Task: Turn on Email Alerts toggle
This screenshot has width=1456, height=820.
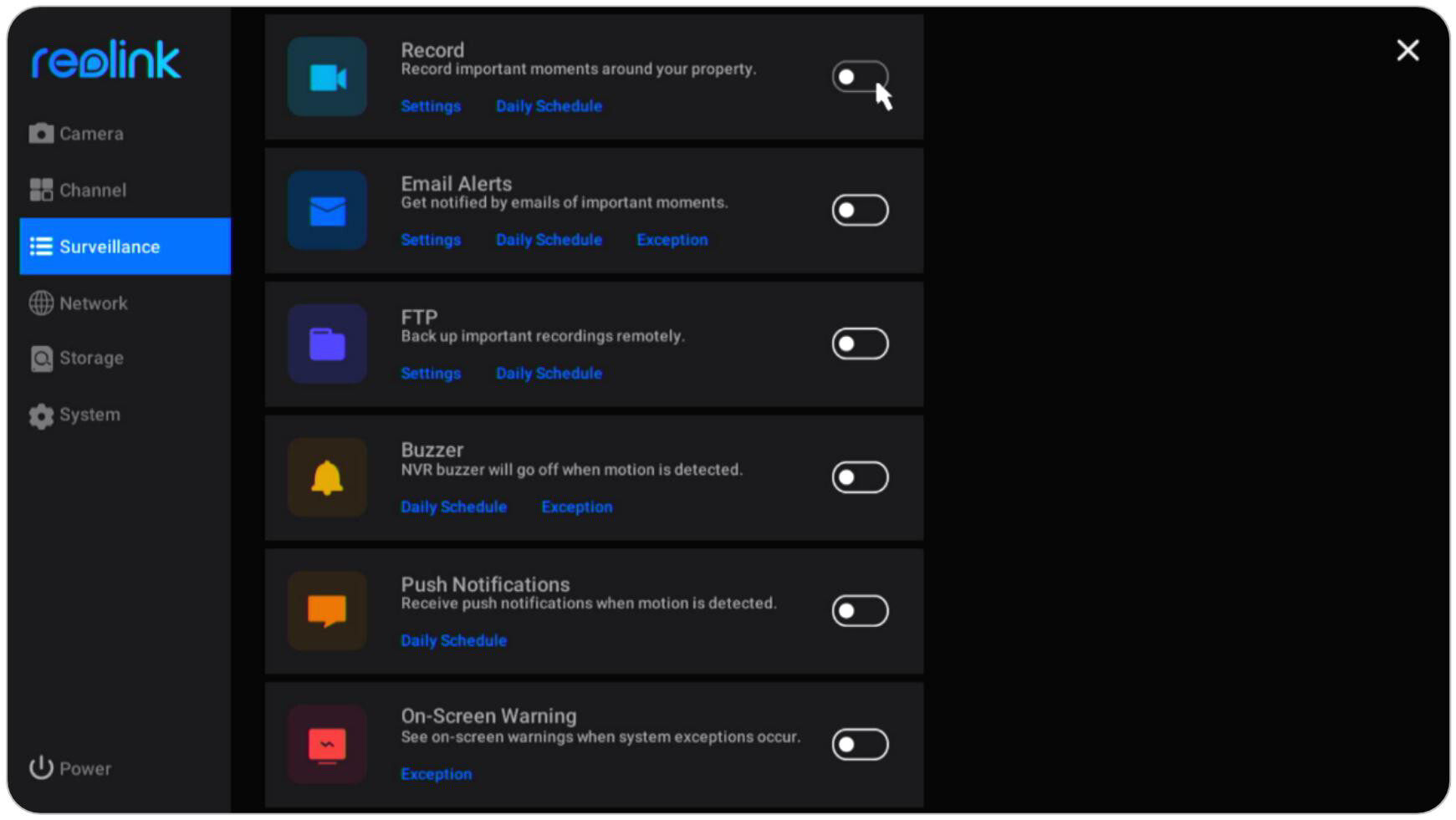Action: pos(859,210)
